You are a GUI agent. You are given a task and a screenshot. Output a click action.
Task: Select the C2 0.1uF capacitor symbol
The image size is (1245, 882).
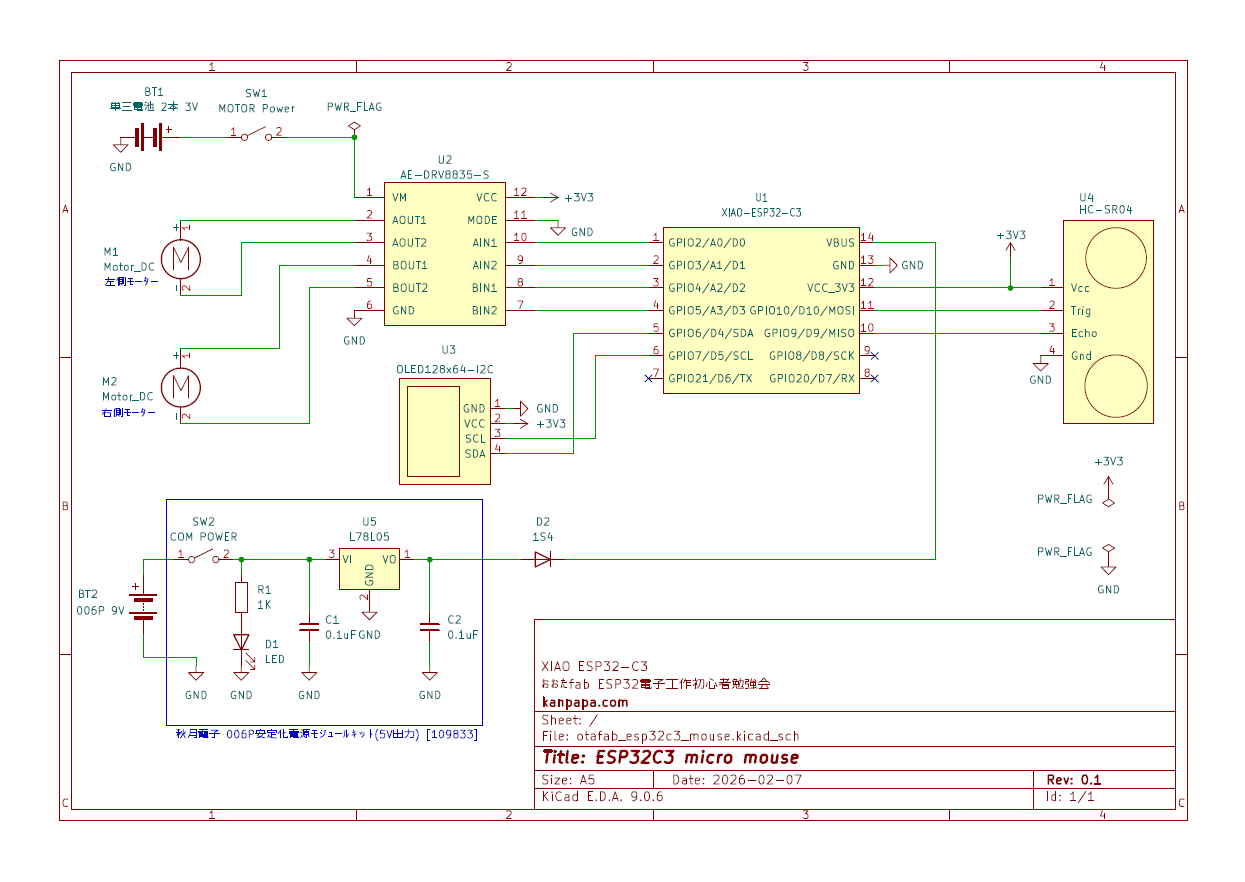[x=428, y=627]
